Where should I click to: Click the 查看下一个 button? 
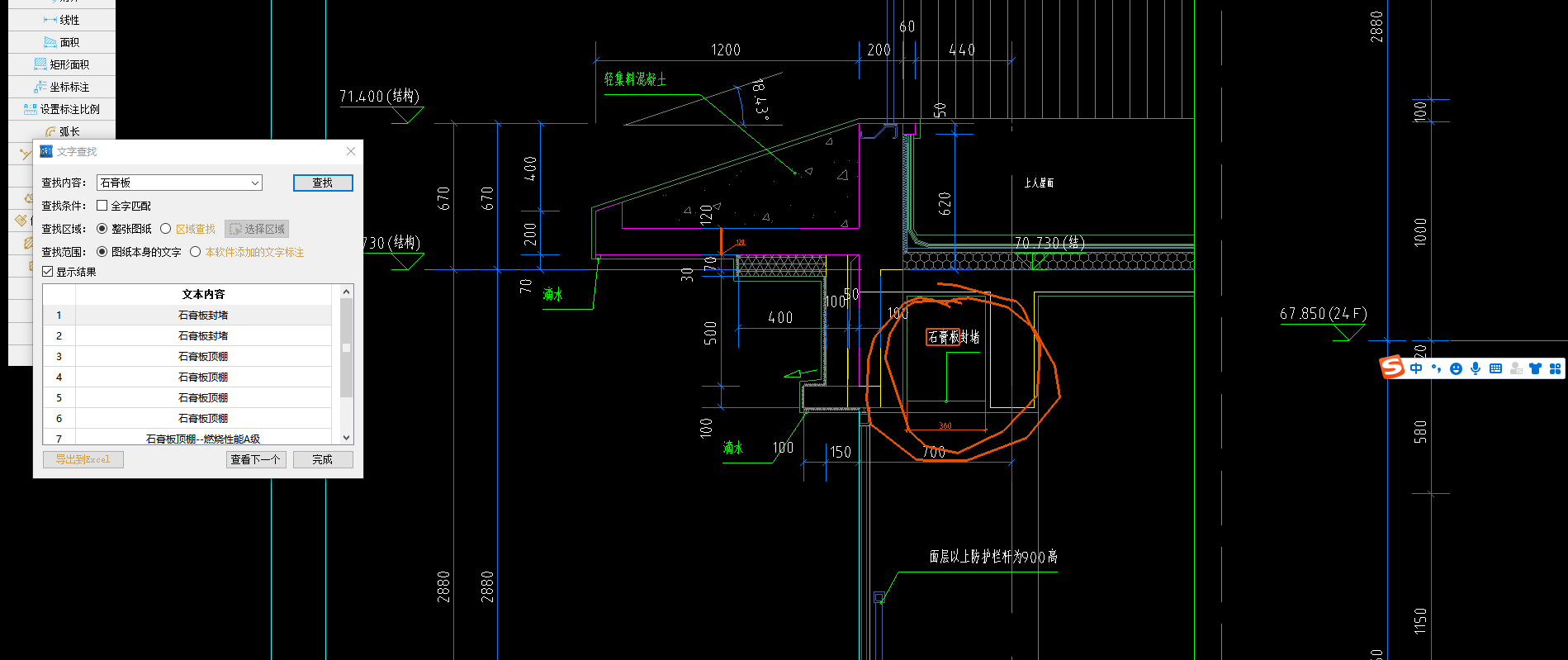tap(256, 459)
